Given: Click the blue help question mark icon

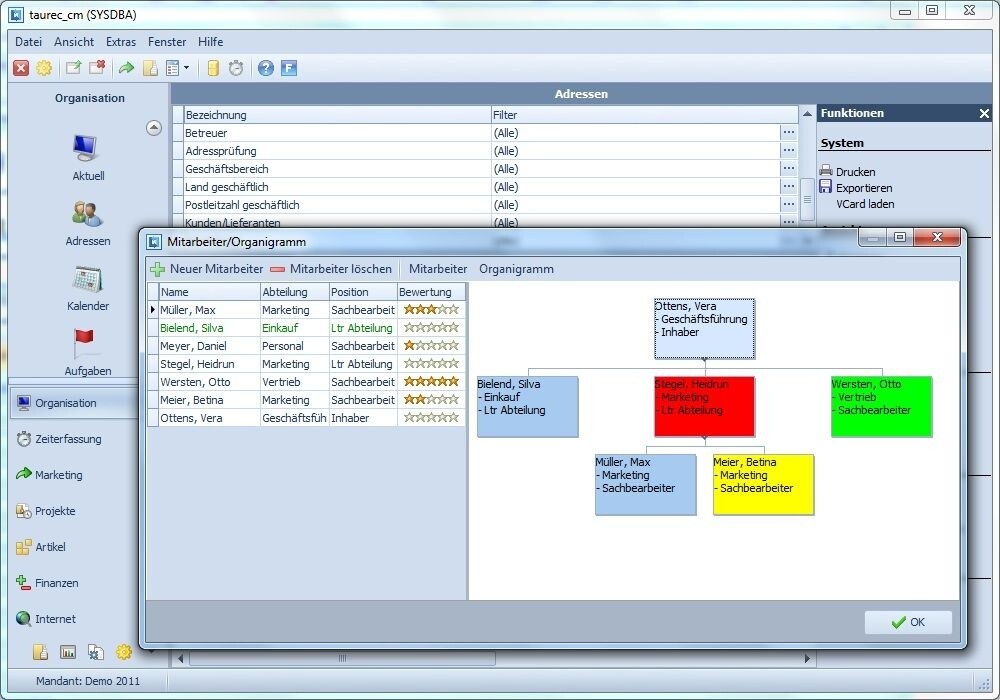Looking at the screenshot, I should 265,68.
